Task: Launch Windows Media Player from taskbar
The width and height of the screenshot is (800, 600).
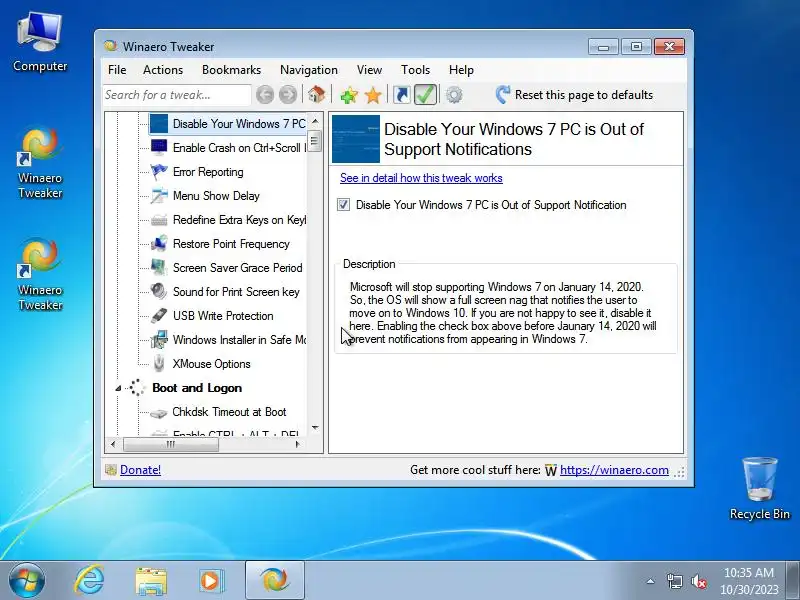Action: pyautogui.click(x=210, y=581)
